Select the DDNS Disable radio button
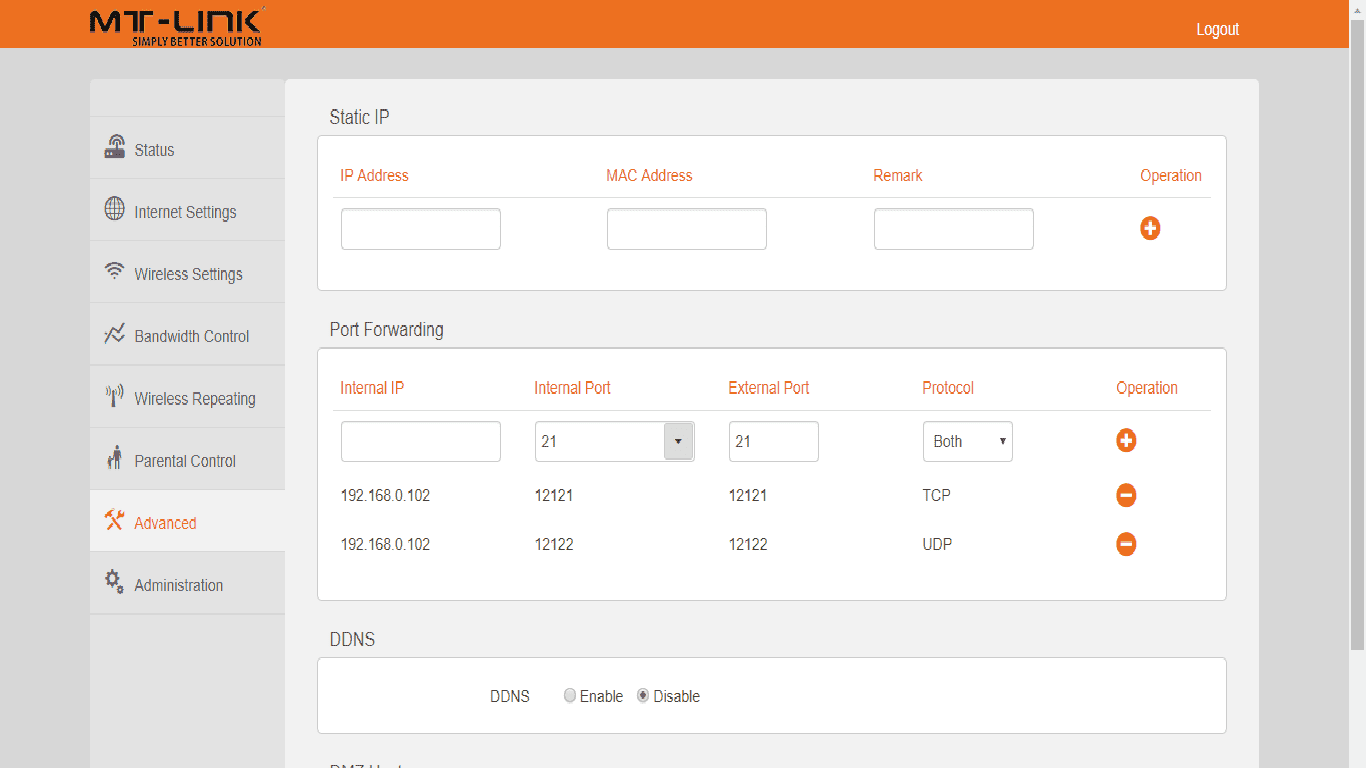The width and height of the screenshot is (1366, 768). pos(643,696)
